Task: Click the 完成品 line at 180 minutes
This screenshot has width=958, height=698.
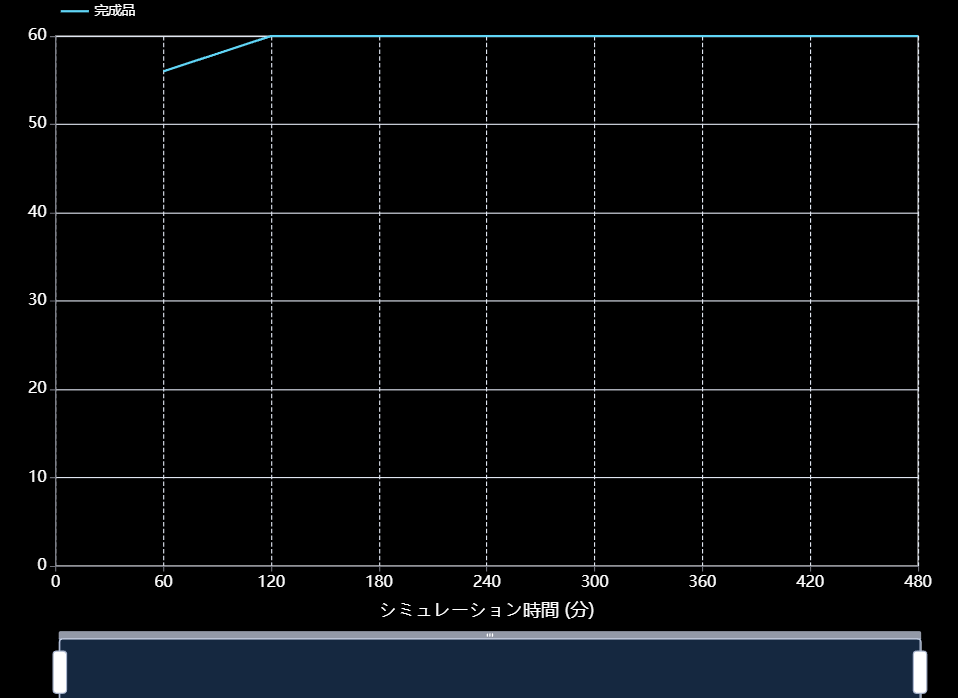Action: [379, 36]
